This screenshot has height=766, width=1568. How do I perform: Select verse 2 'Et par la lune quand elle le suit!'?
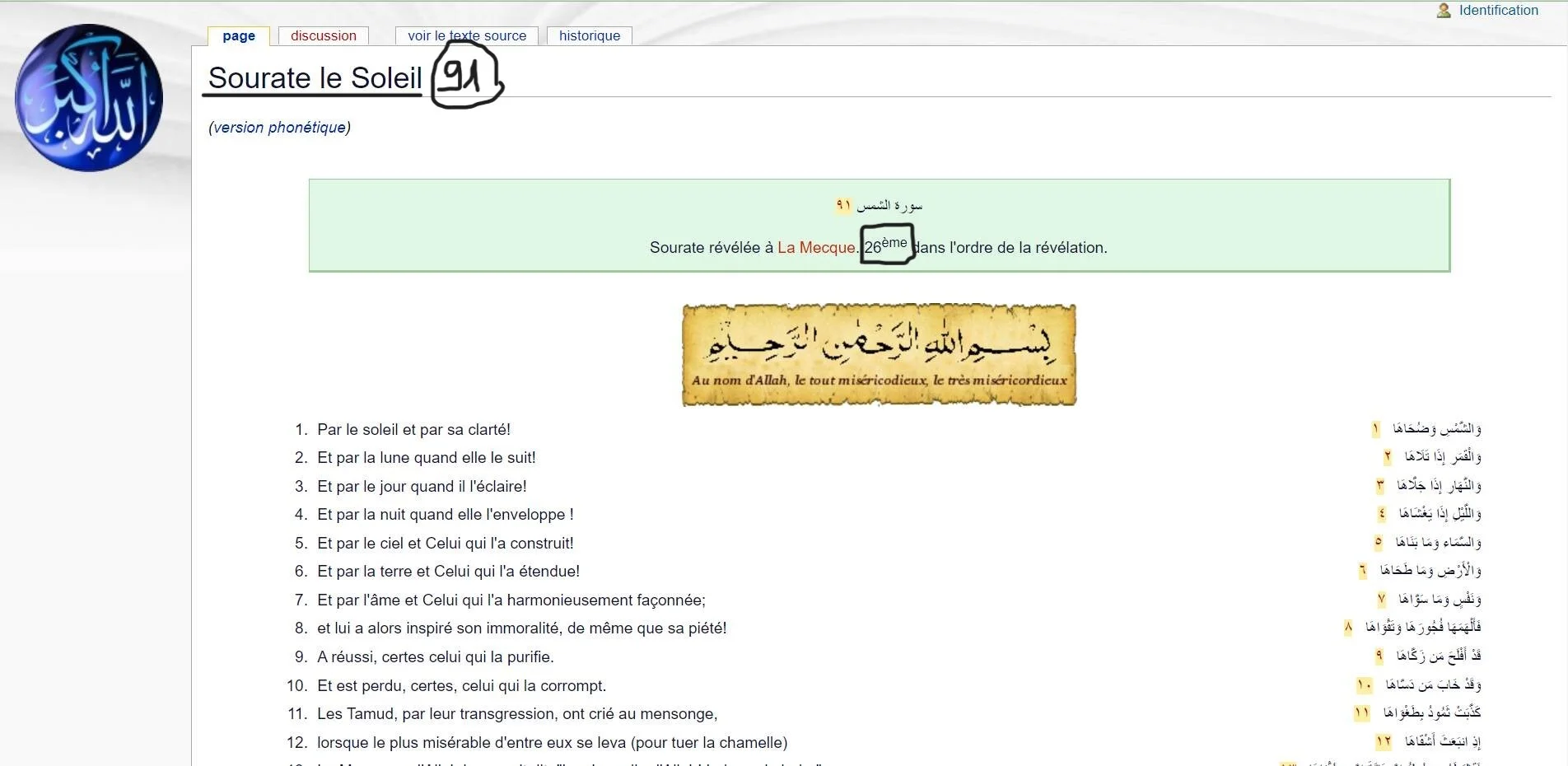tap(427, 458)
